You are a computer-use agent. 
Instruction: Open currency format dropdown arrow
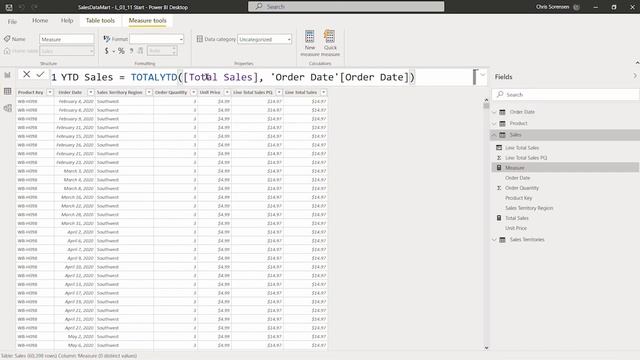tap(113, 51)
